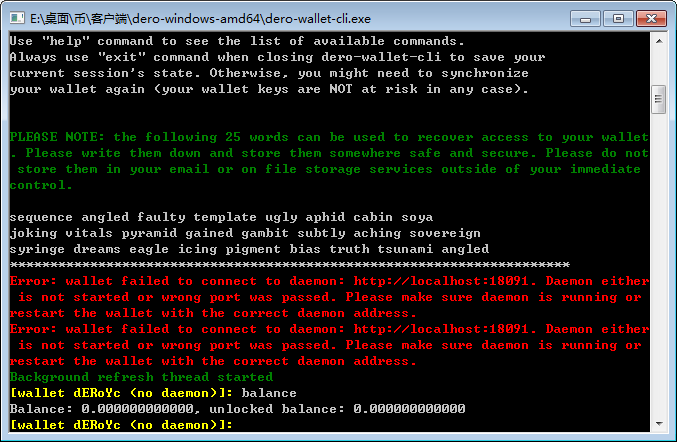
Task: Open the console system menu icon
Action: click(x=17, y=19)
